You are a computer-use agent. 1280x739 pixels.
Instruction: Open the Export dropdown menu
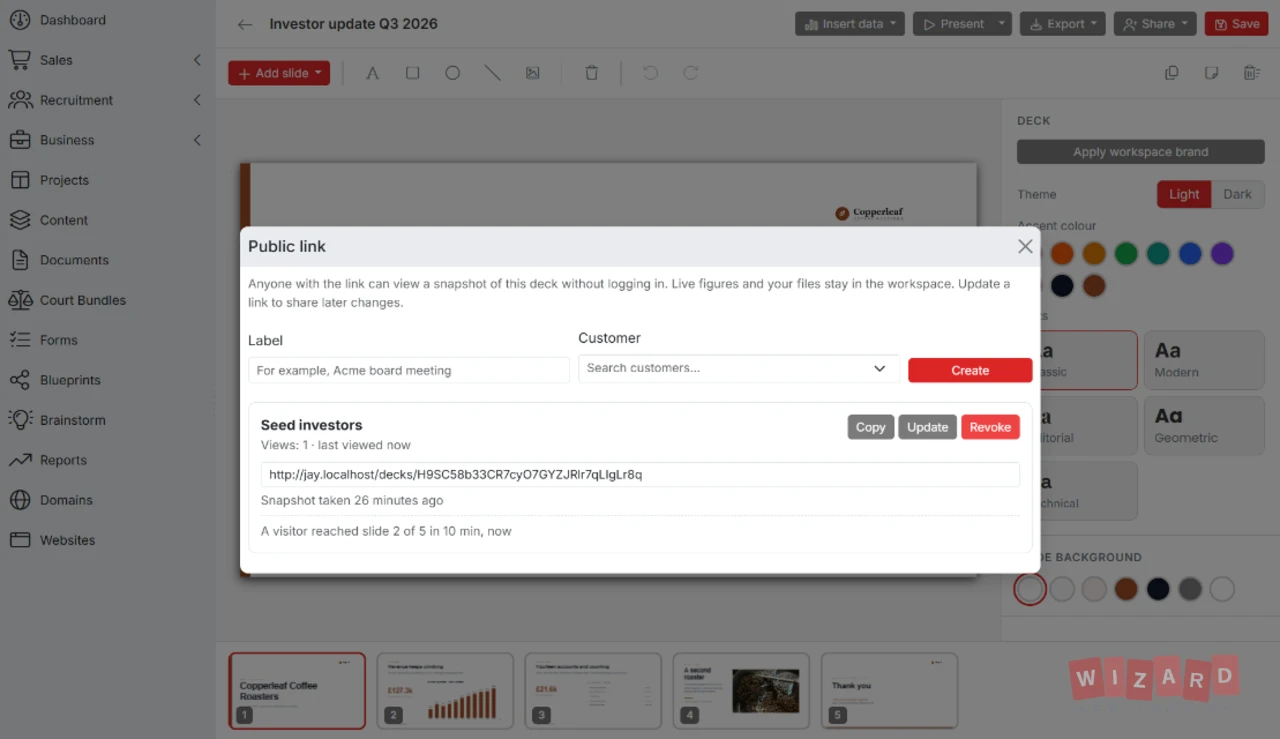click(x=1062, y=24)
